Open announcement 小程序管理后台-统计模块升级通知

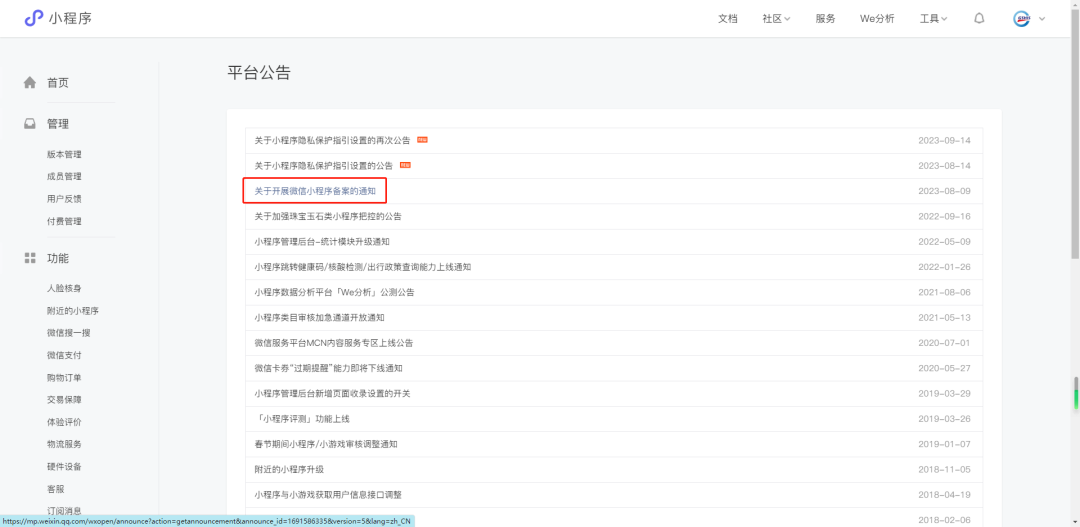[x=322, y=242]
